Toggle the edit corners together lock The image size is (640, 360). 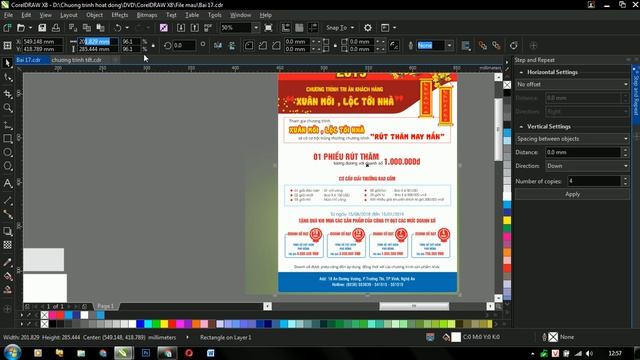[335, 45]
